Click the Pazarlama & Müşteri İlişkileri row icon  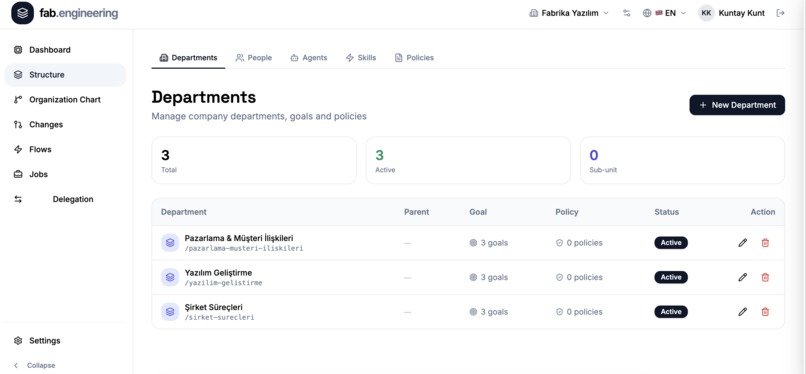(170, 243)
